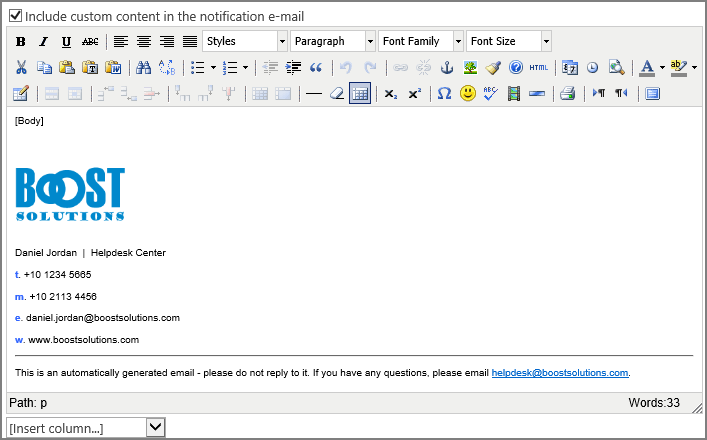Edit HTML source
707x440 pixels.
[x=539, y=68]
